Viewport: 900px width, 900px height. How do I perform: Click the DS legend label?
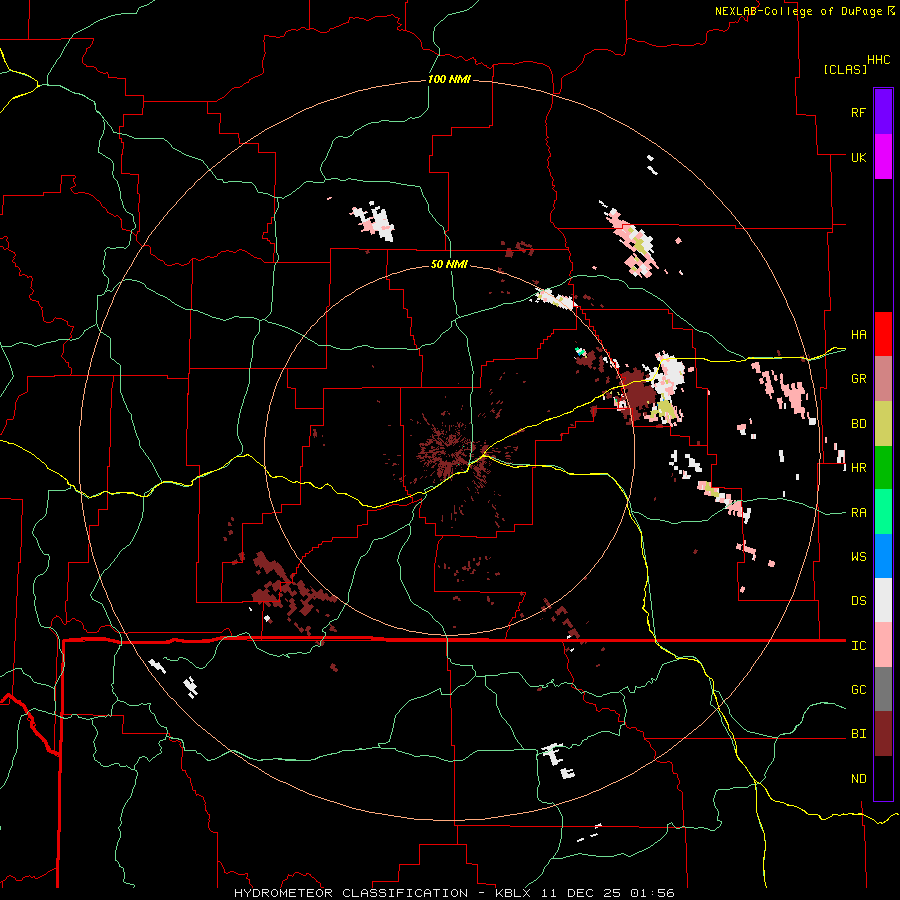(858, 601)
